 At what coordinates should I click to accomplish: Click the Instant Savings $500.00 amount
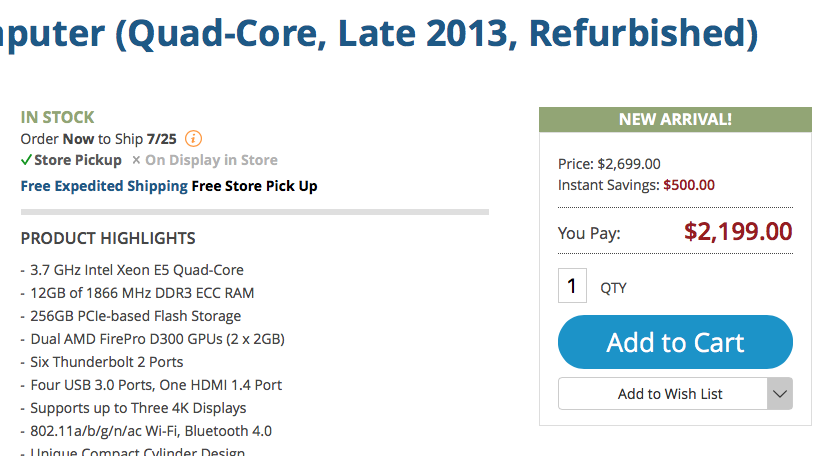(x=689, y=185)
